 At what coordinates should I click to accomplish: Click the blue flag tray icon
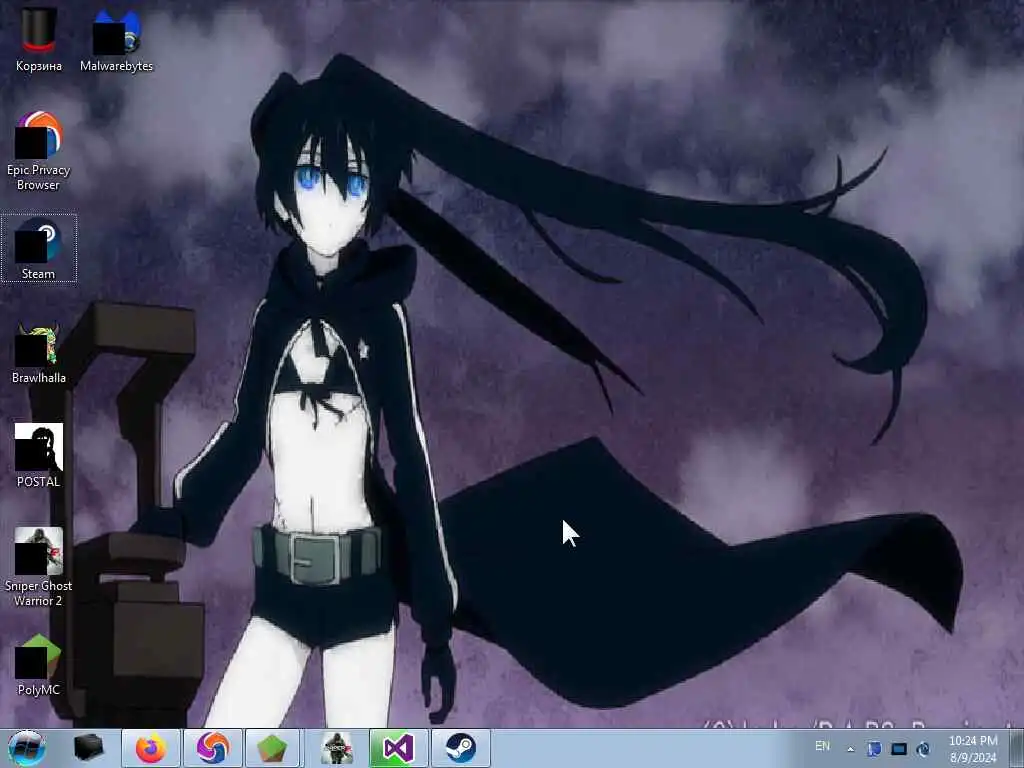click(x=874, y=749)
